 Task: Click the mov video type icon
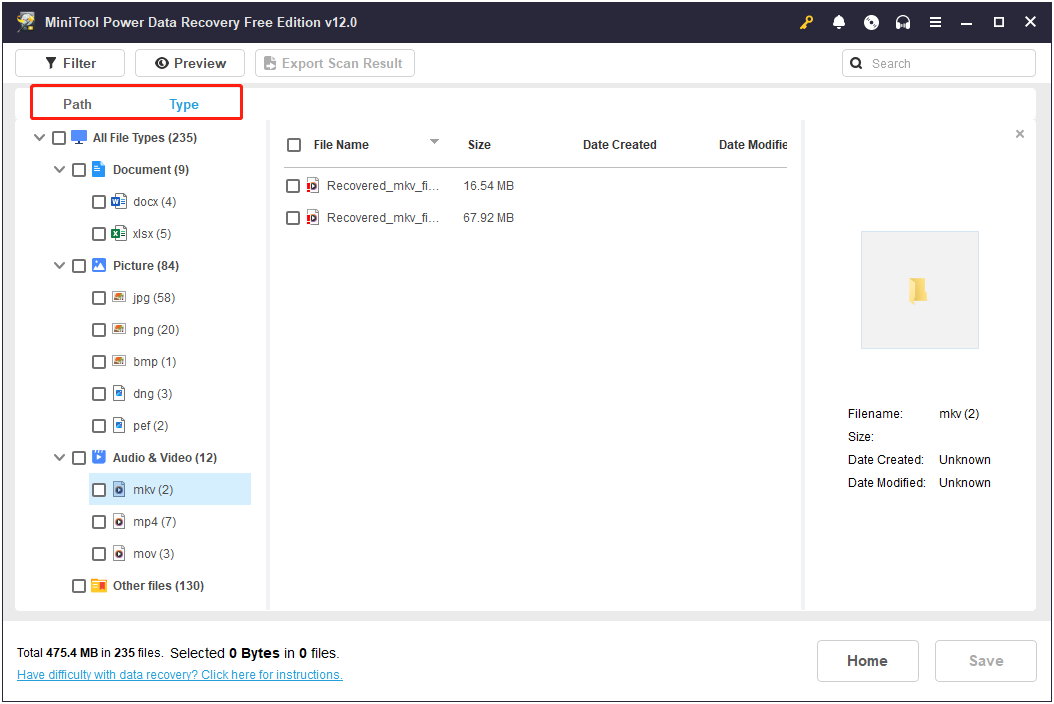point(119,553)
